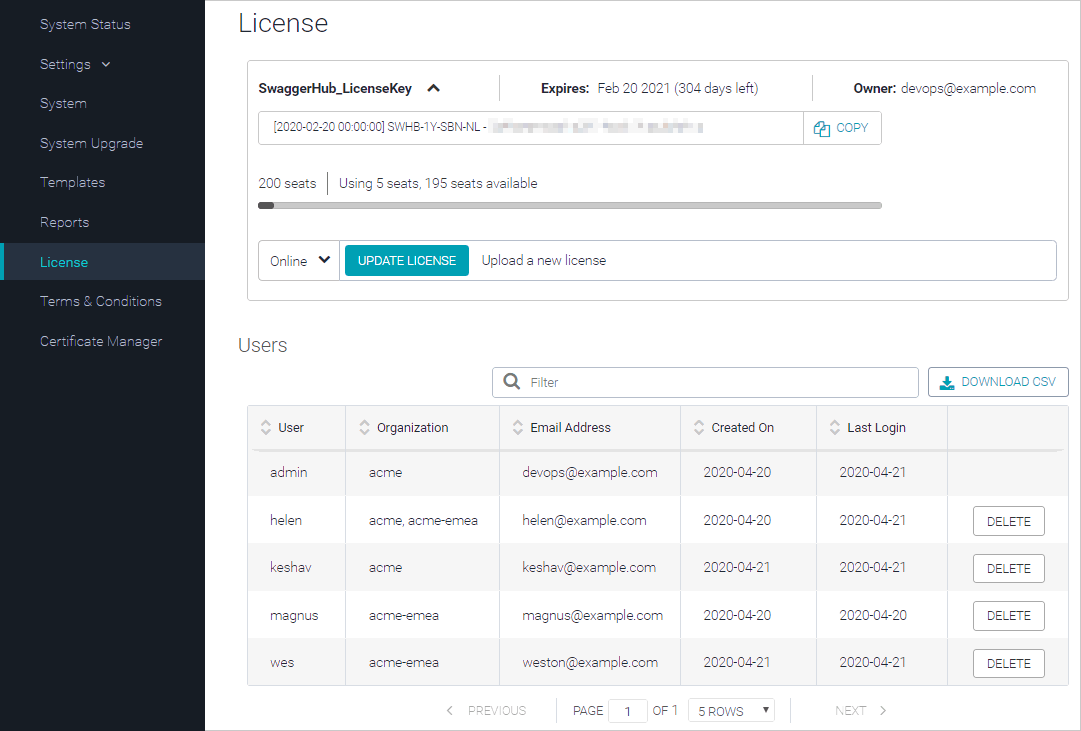
Task: Delete the user magnus
Action: [1008, 615]
